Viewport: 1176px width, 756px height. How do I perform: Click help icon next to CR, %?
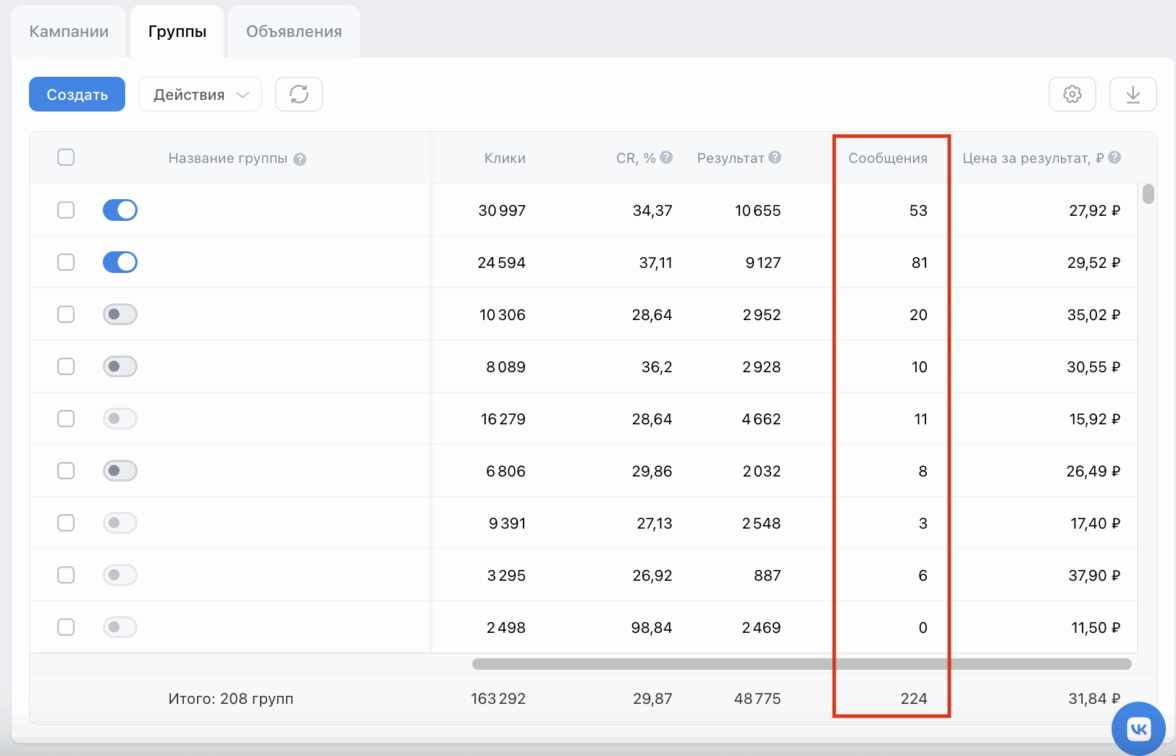point(666,158)
